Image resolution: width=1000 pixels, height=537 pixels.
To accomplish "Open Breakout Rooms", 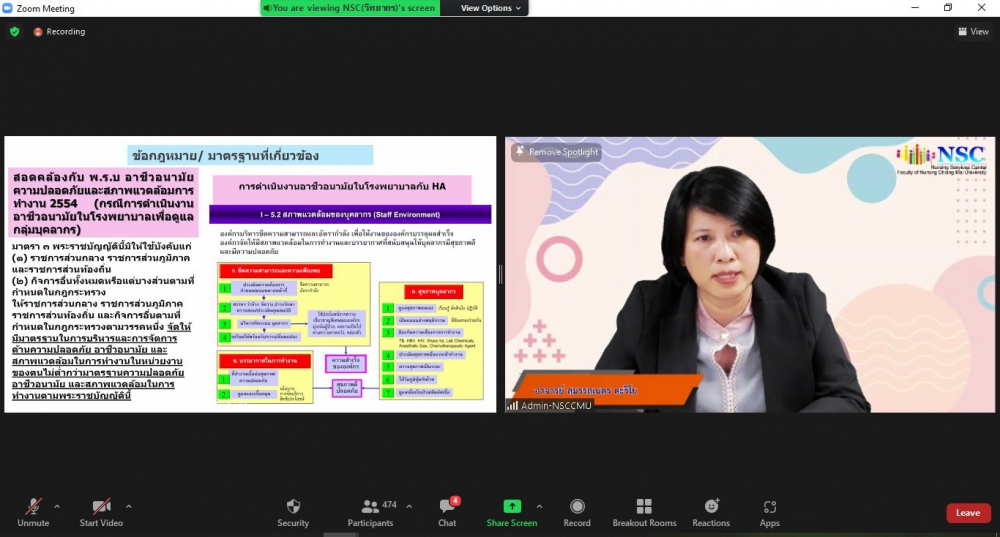I will point(644,507).
